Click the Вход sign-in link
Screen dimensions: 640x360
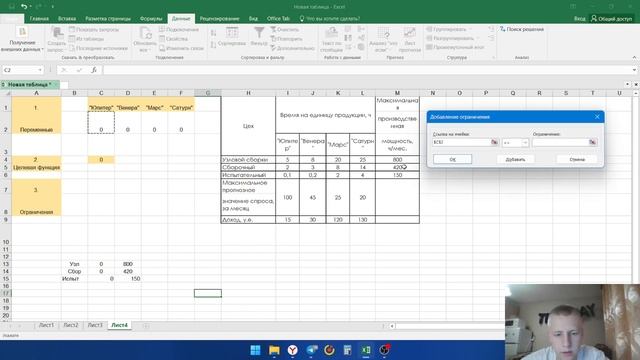(579, 18)
